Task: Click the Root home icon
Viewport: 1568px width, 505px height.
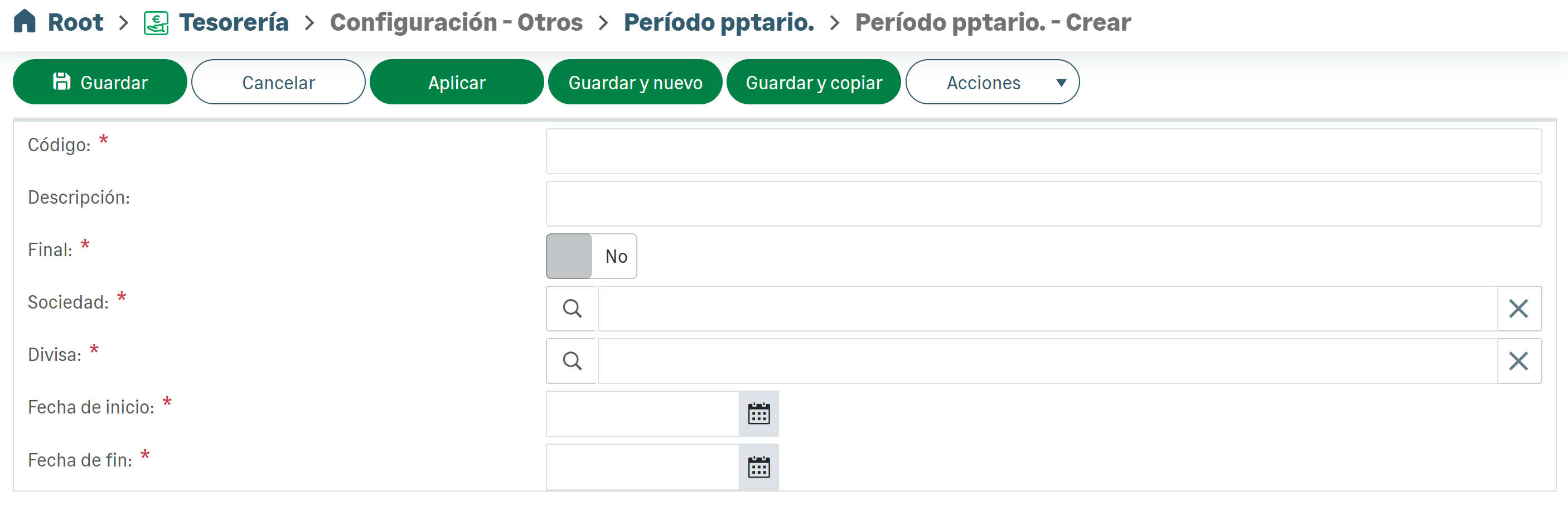Action: (x=25, y=21)
